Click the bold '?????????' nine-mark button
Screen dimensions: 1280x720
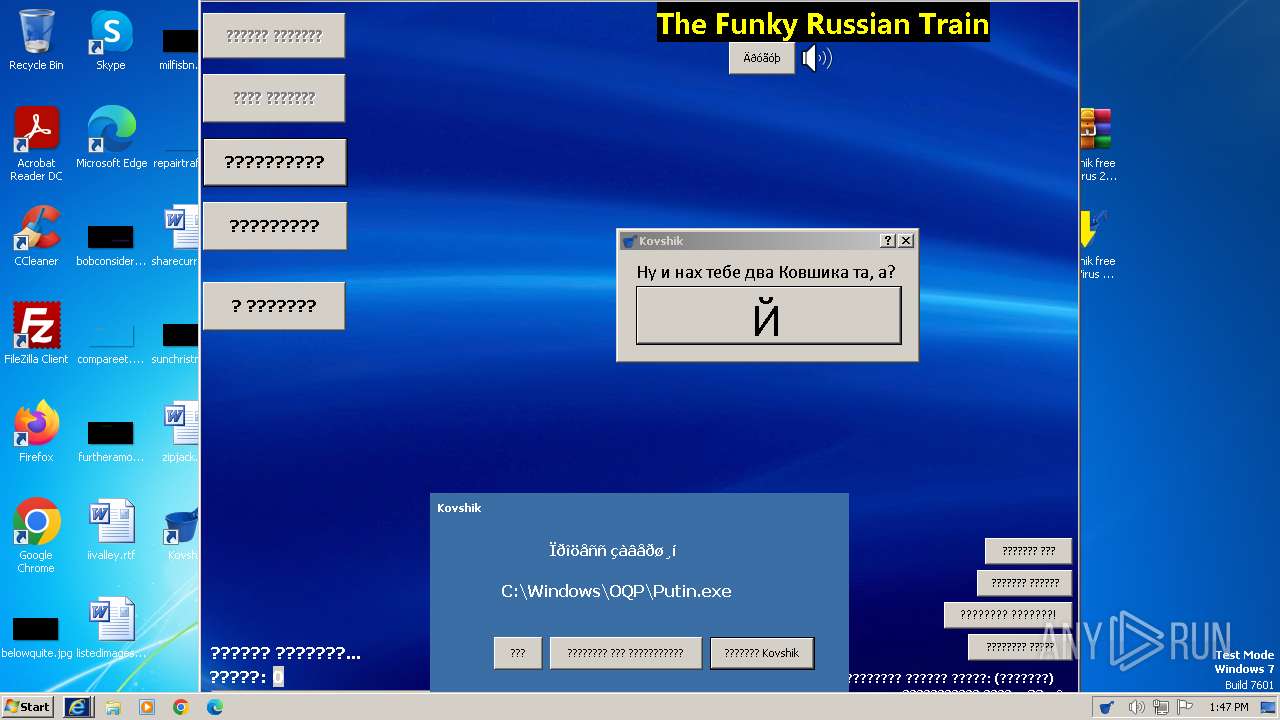[x=274, y=226]
